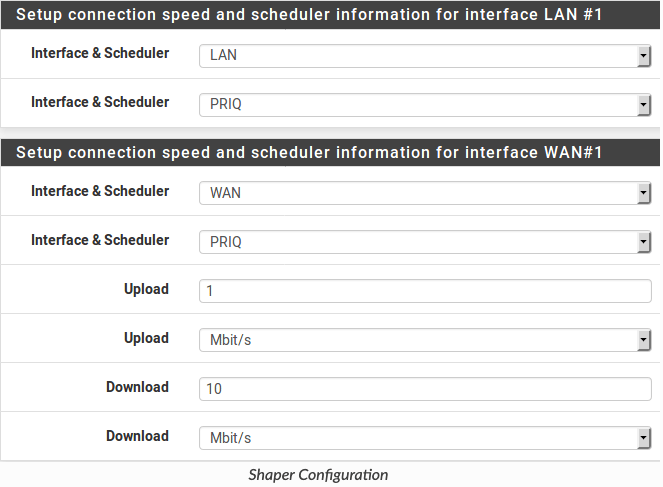
Task: Click the label beside WAN#1's PRIQ dropdown
Action: (x=100, y=240)
